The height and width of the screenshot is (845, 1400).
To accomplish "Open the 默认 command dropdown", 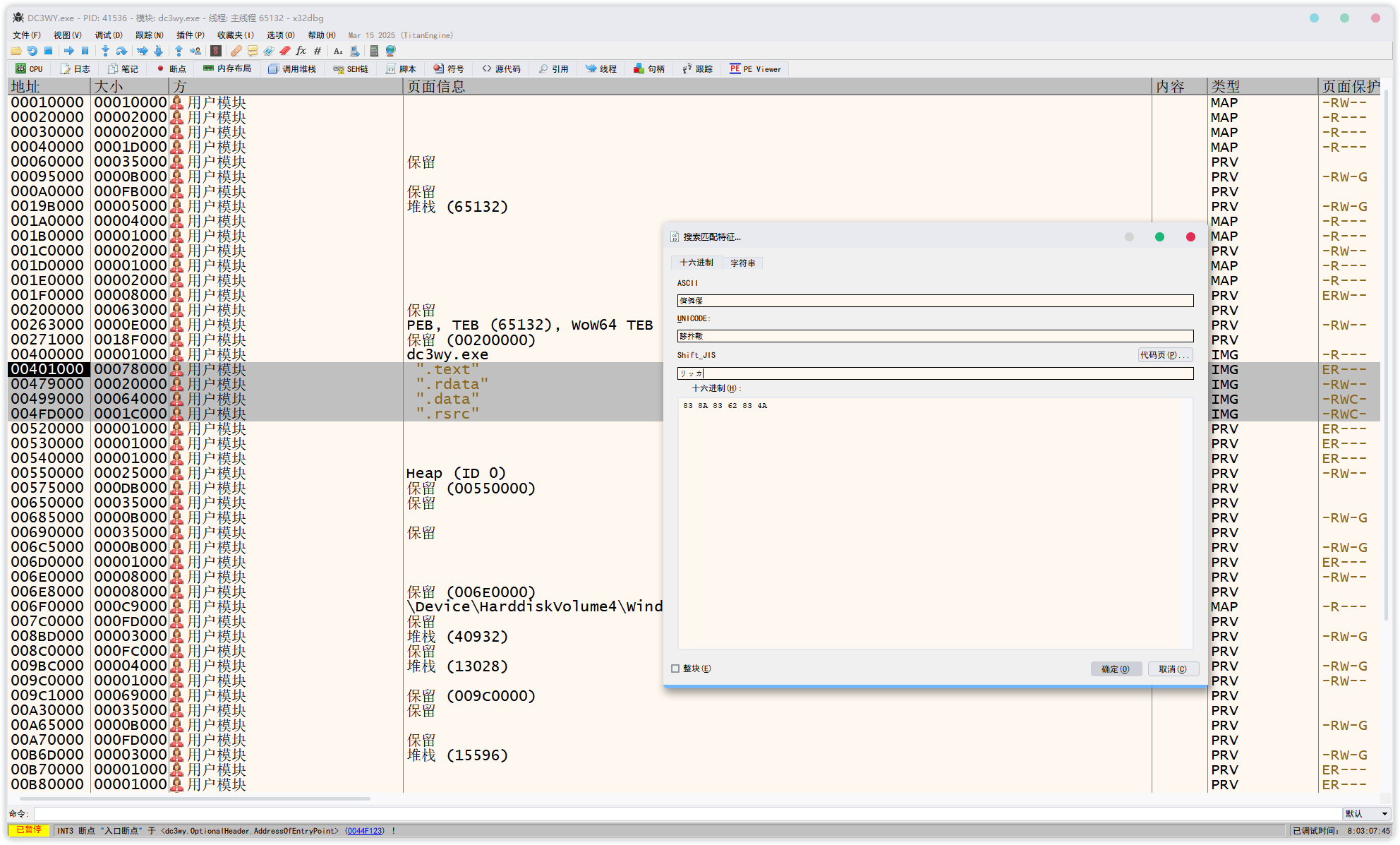I will coord(1366,814).
